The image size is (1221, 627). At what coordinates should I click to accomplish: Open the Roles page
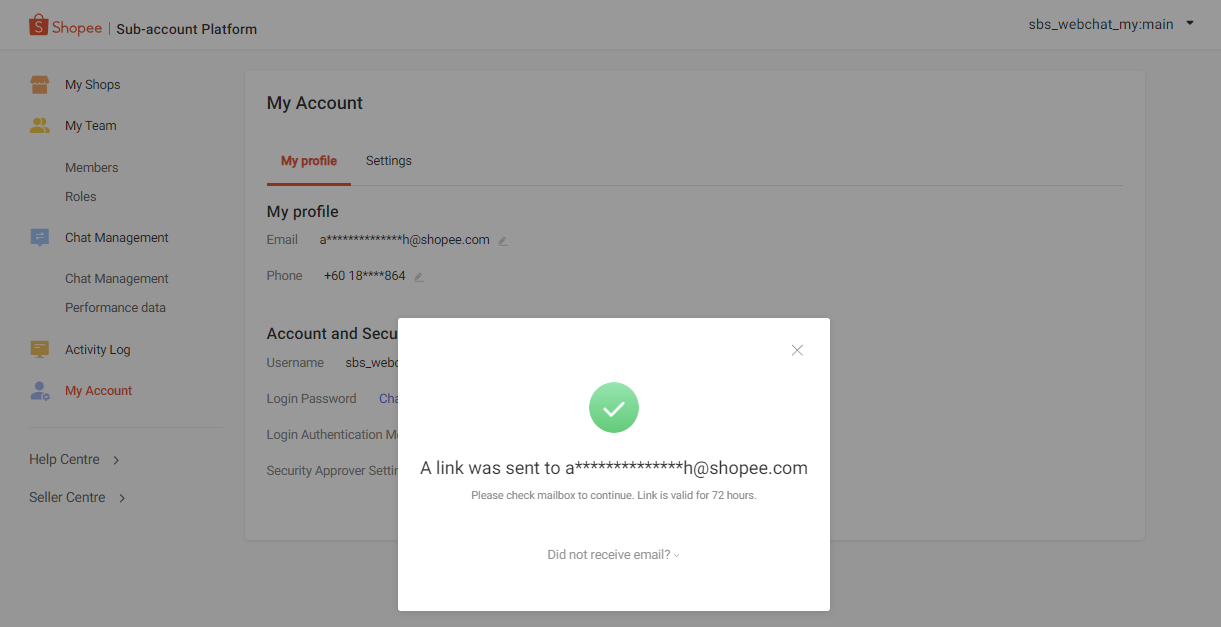pyautogui.click(x=80, y=196)
